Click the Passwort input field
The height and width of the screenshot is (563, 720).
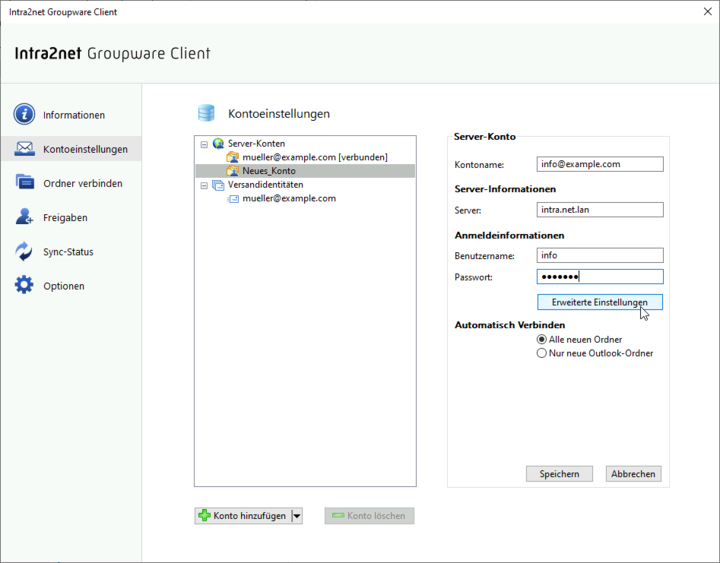click(x=600, y=276)
